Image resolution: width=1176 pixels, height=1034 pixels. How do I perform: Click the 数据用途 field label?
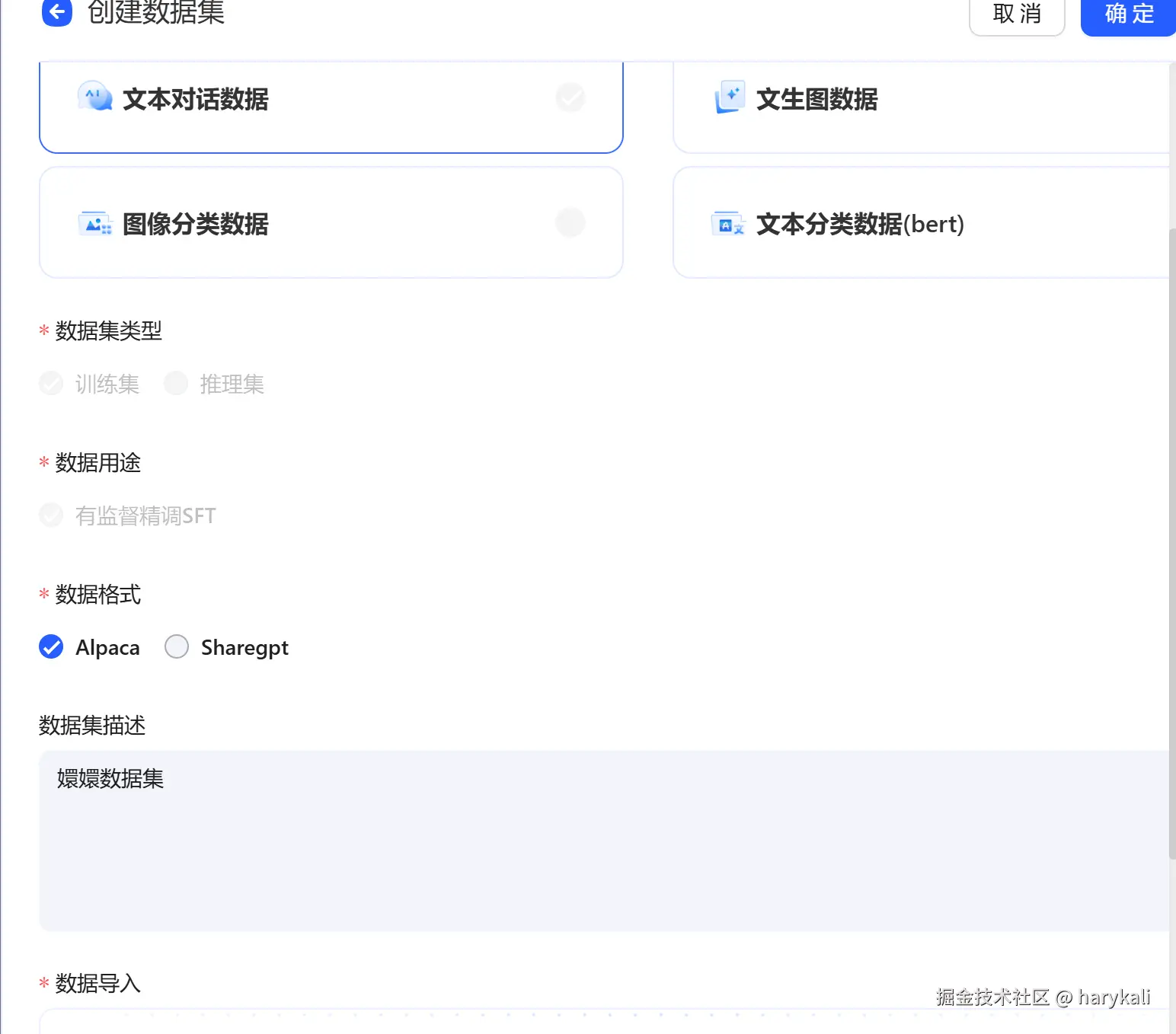[98, 462]
